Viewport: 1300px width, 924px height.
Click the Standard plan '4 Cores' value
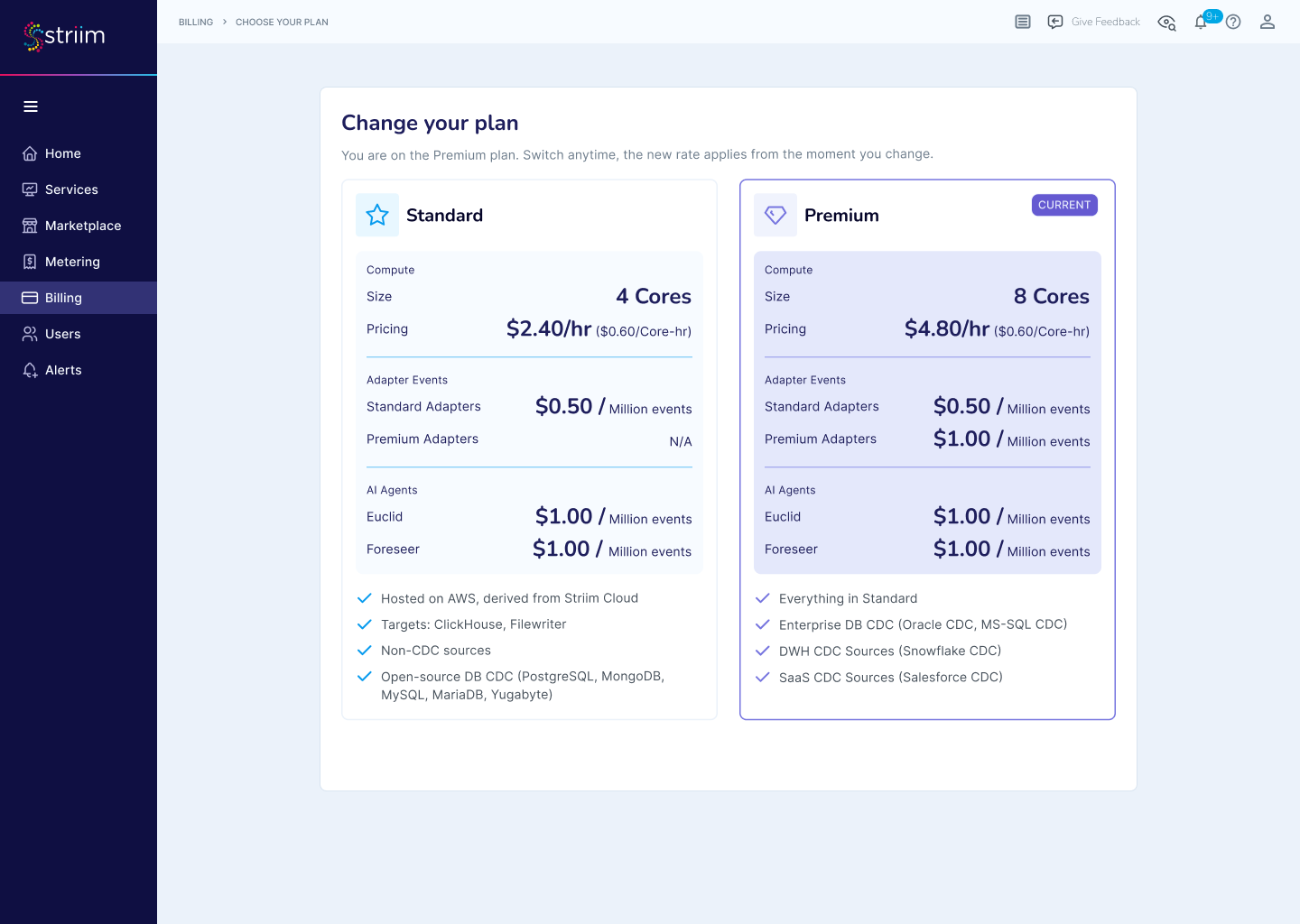[x=654, y=296]
